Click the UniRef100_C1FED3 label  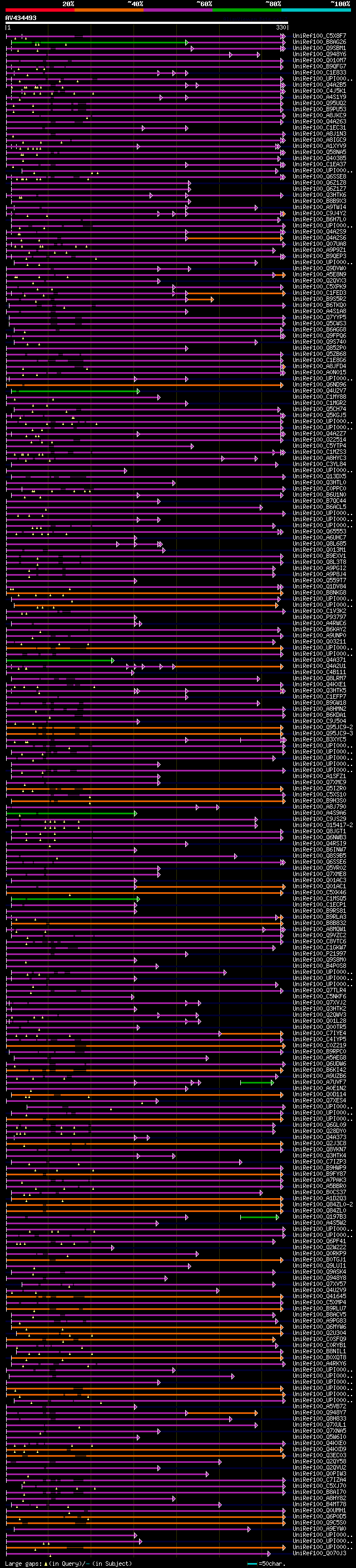point(319,293)
